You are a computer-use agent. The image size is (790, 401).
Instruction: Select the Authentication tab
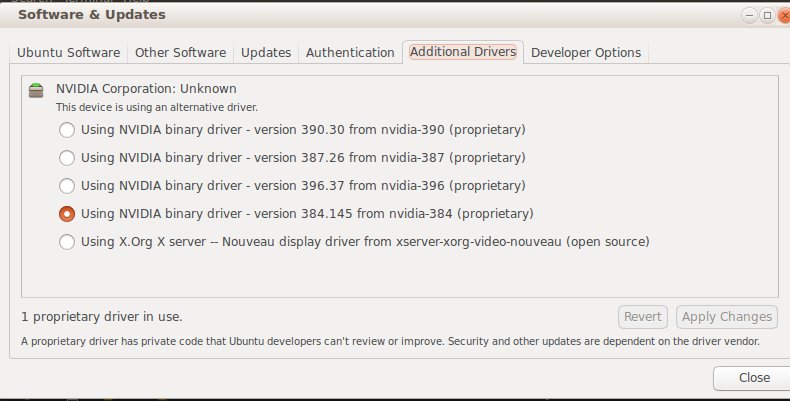(350, 53)
